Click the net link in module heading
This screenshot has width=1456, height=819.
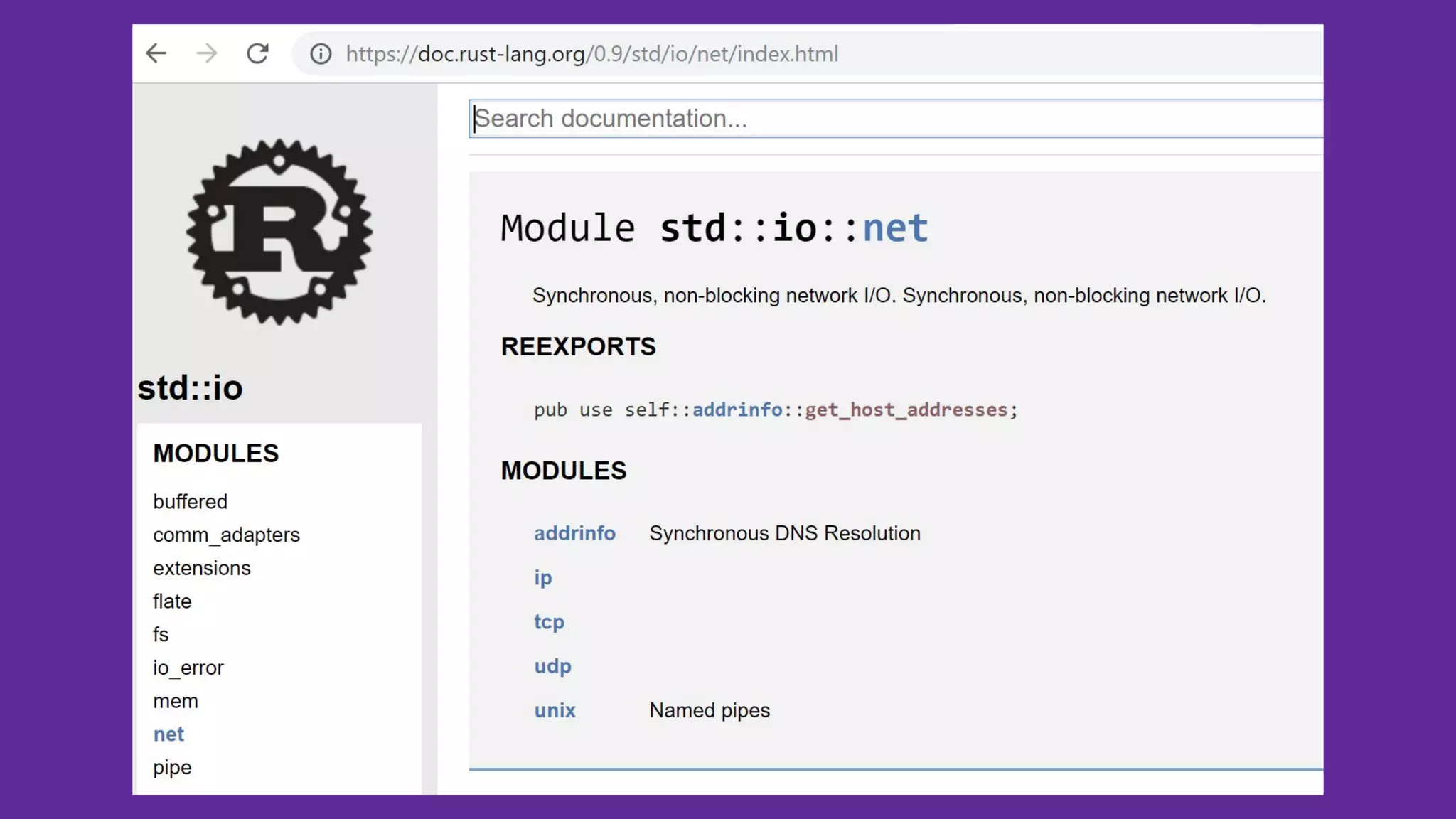pos(895,228)
